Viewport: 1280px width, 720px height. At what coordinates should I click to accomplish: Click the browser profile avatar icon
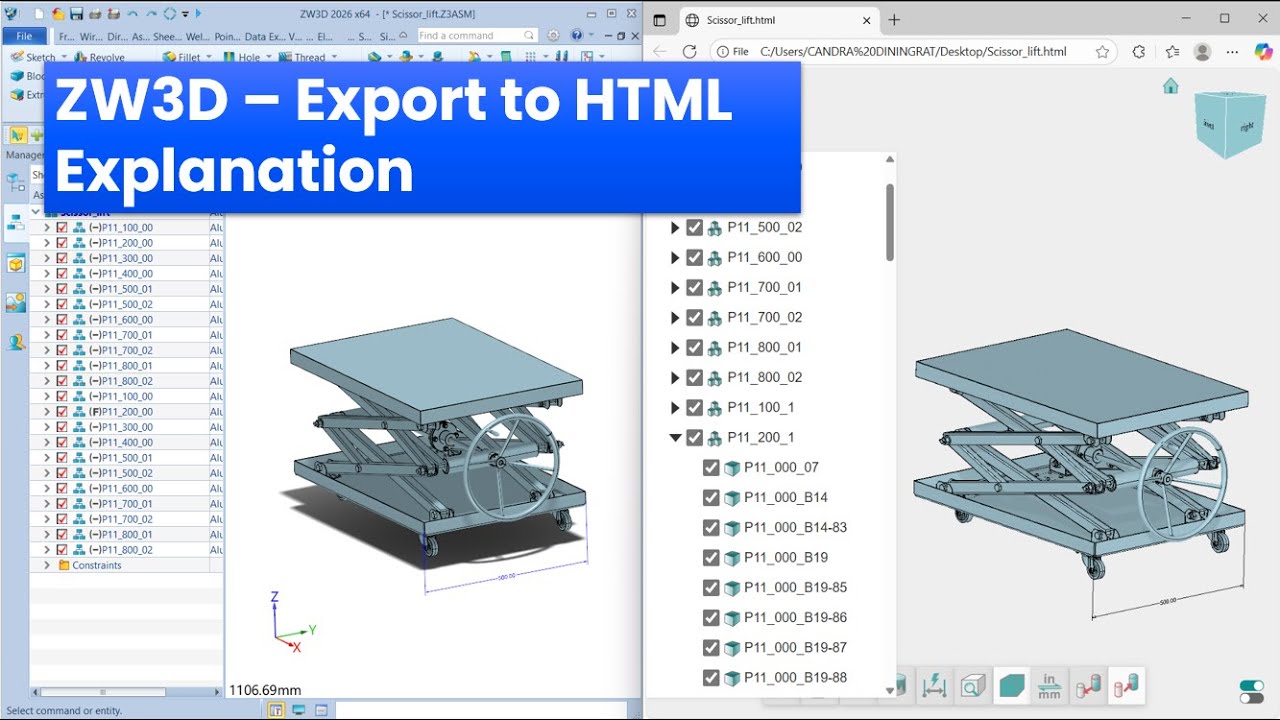pyautogui.click(x=1203, y=51)
